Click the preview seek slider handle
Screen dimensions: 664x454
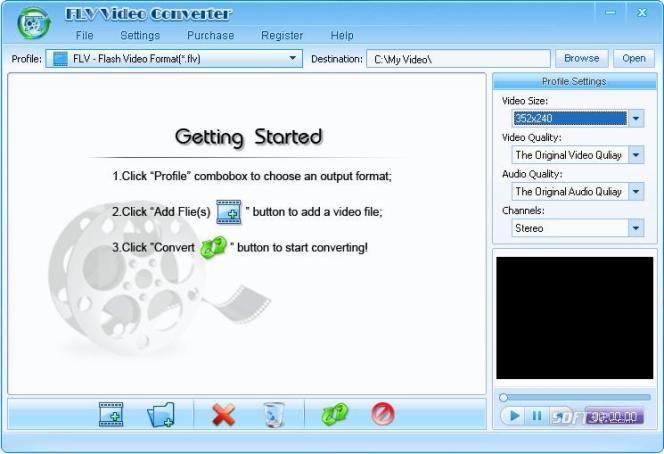503,397
